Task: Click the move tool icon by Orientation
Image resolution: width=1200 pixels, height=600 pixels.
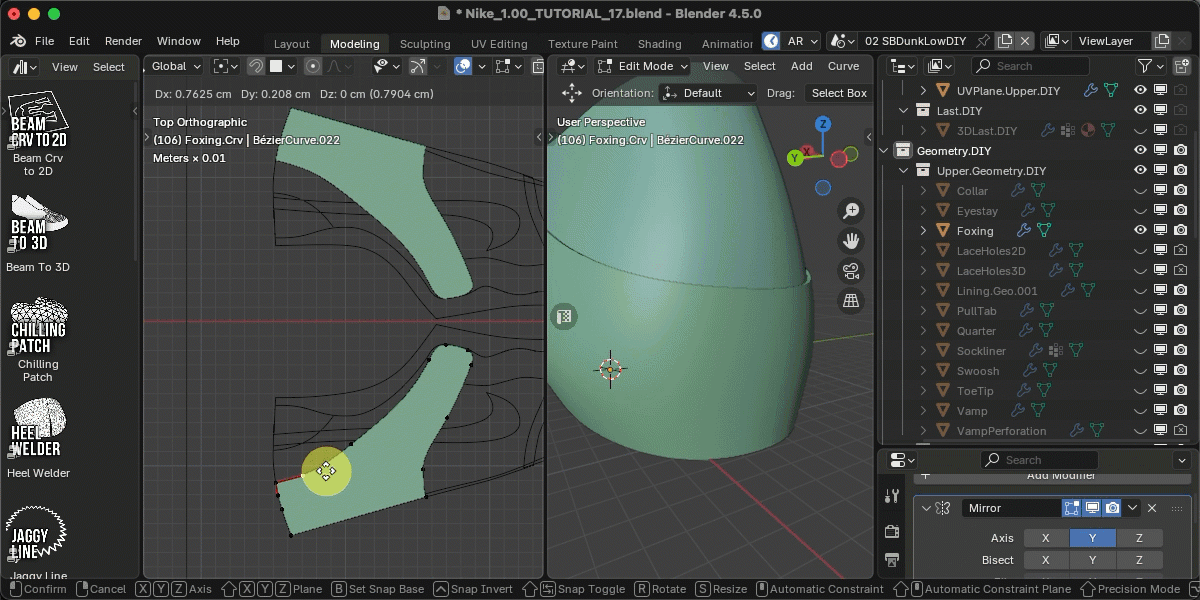Action: click(572, 93)
